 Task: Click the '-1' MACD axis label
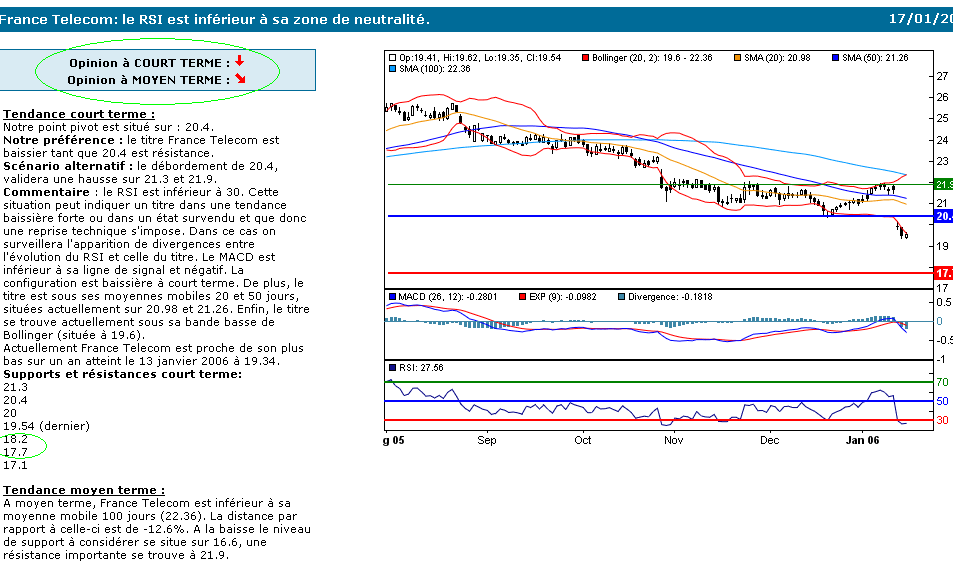coord(941,359)
